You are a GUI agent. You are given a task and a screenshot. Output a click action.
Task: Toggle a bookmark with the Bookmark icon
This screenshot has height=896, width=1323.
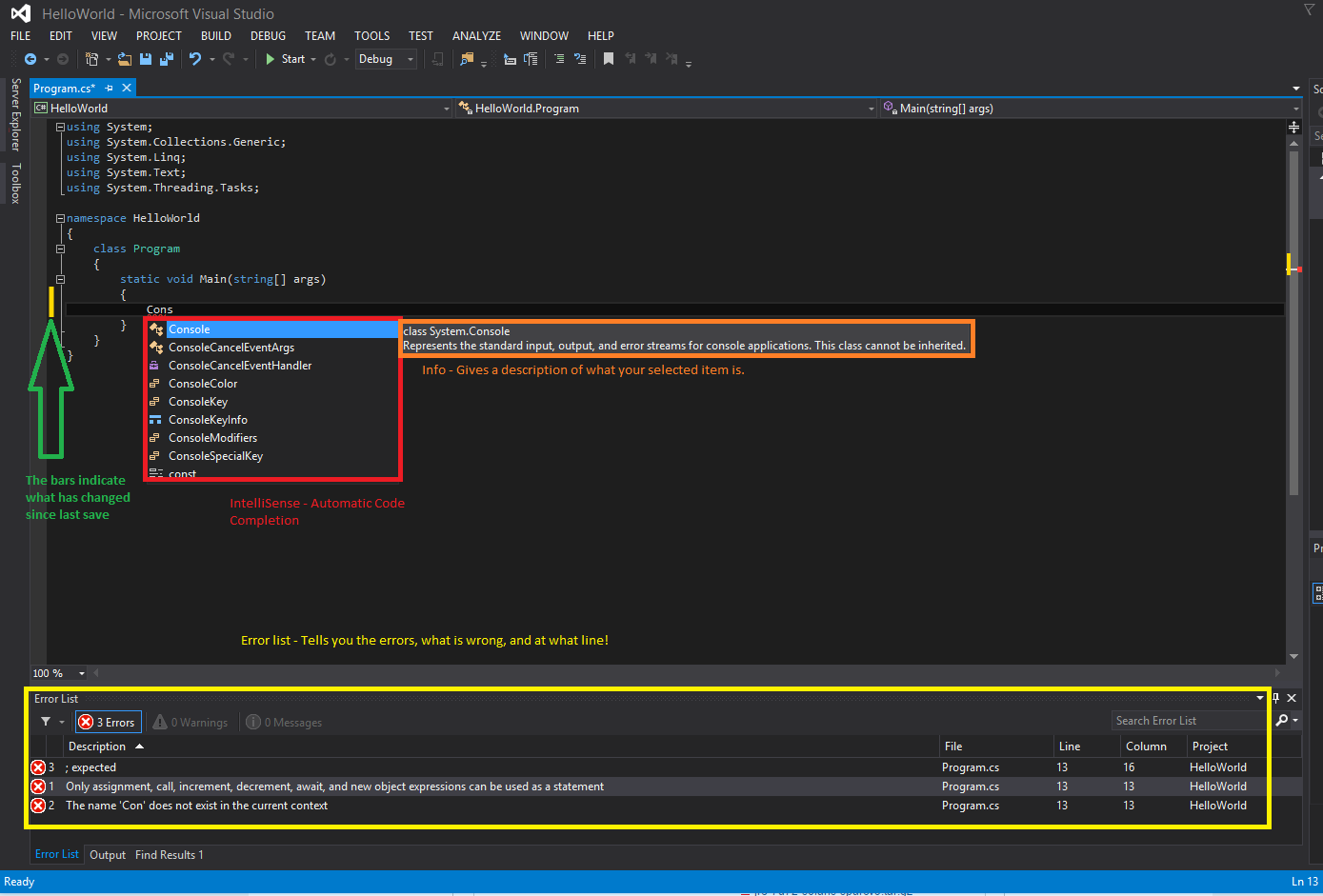coord(609,59)
